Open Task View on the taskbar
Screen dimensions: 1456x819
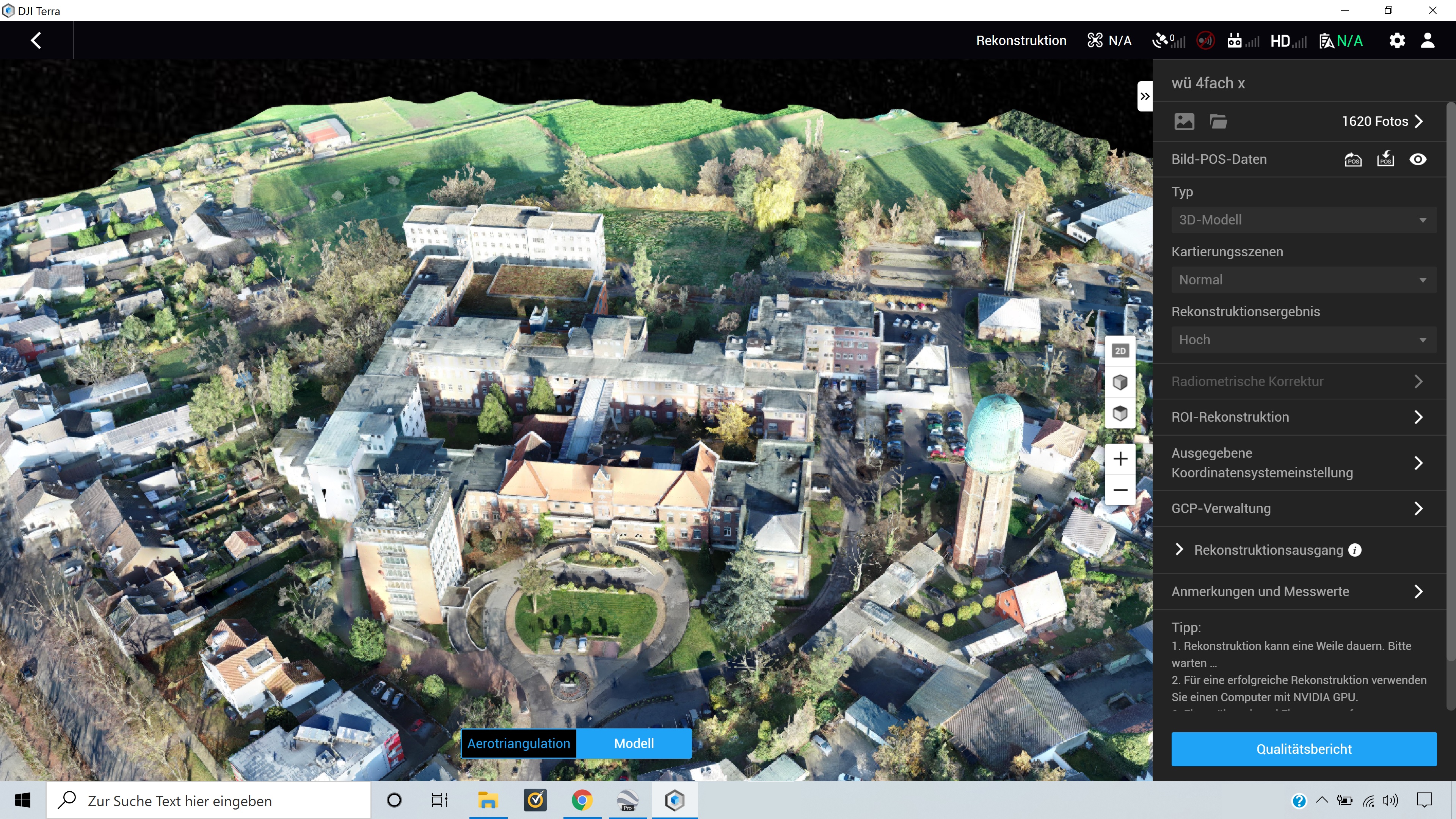pos(439,800)
